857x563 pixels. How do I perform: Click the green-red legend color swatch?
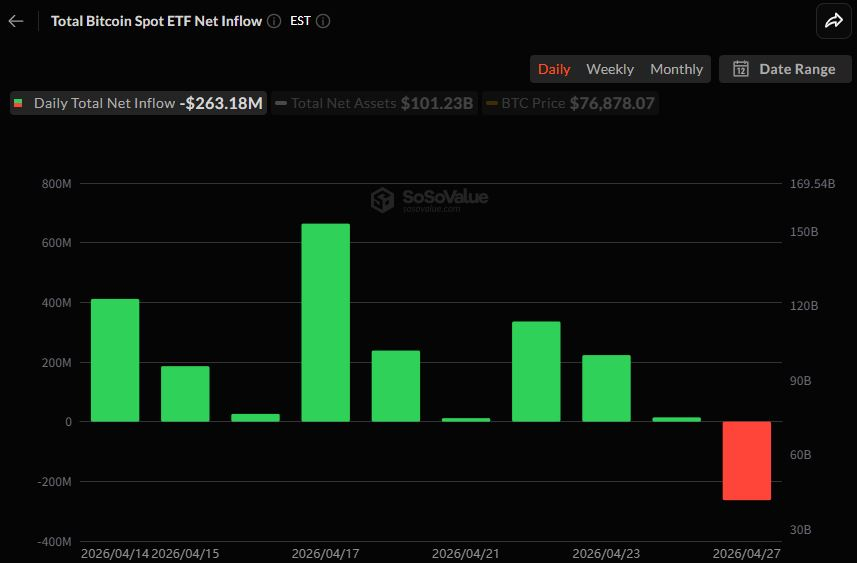click(x=18, y=103)
